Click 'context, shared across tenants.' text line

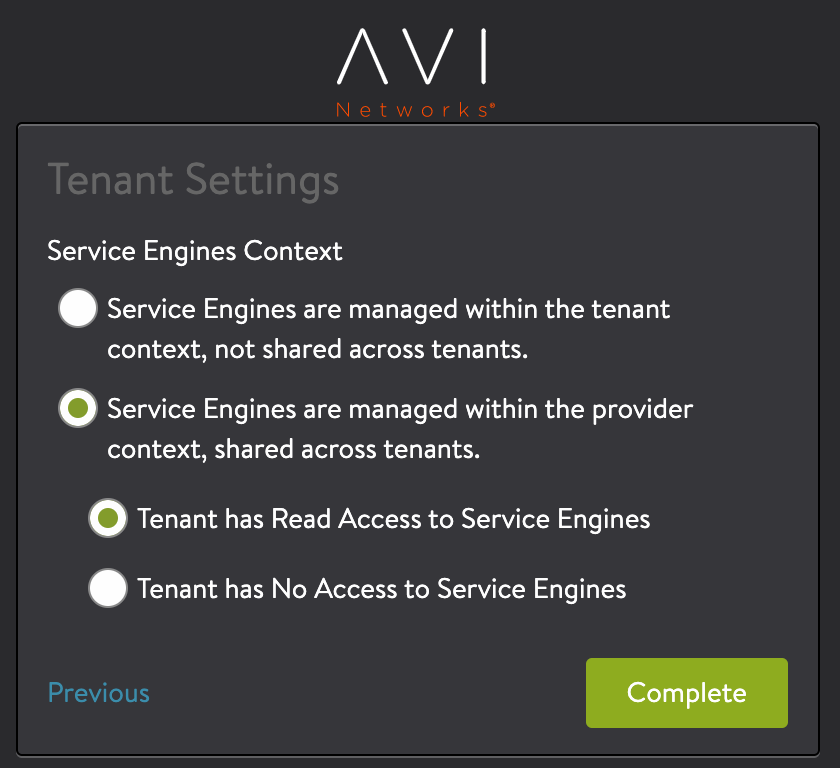[x=294, y=450]
